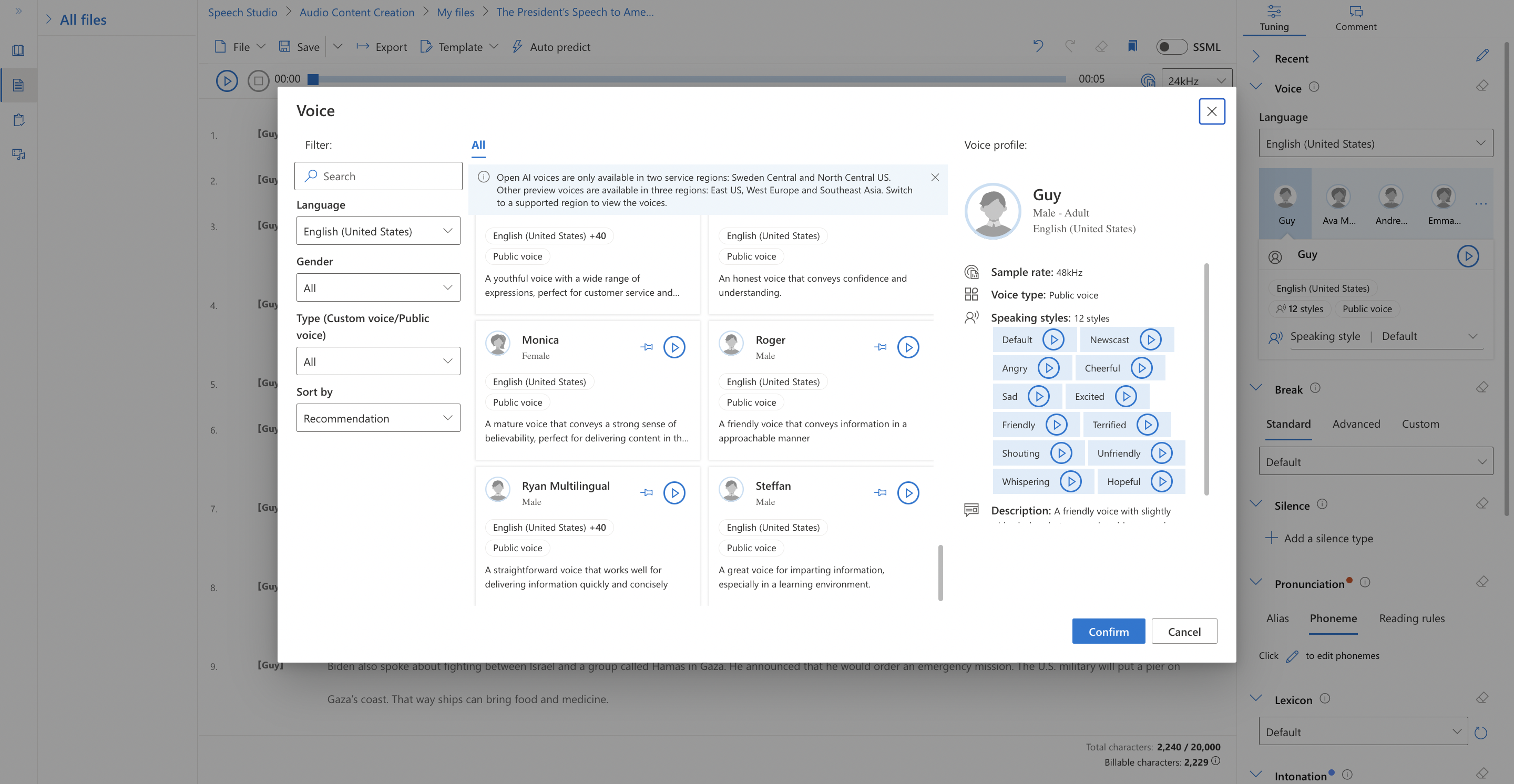Click the Search voices field
This screenshot has width=1514, height=784.
click(378, 176)
